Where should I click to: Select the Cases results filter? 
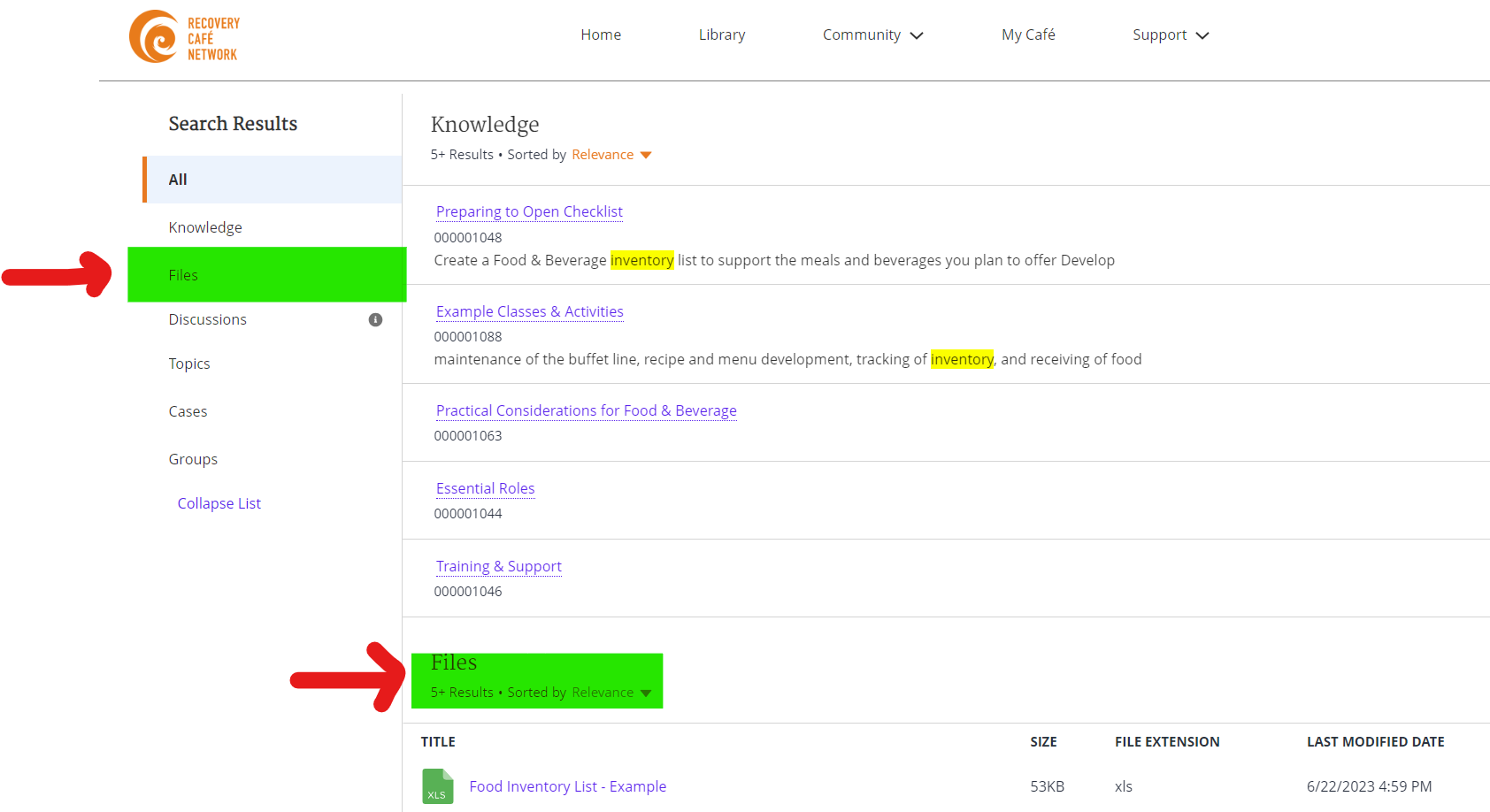coord(188,411)
